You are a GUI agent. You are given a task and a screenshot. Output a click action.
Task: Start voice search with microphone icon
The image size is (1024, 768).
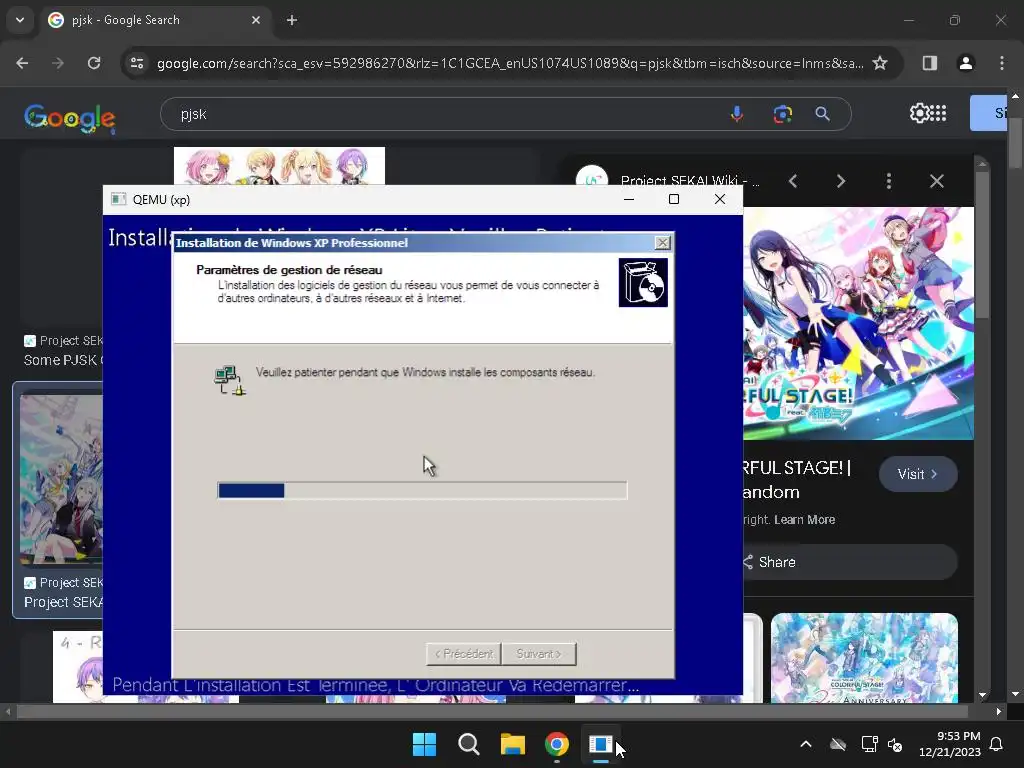737,114
